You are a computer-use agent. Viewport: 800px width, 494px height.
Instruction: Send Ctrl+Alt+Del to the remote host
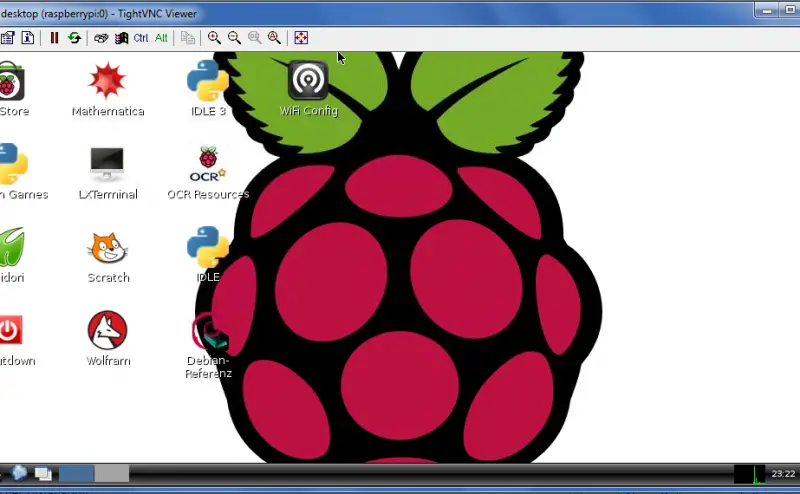tap(101, 38)
